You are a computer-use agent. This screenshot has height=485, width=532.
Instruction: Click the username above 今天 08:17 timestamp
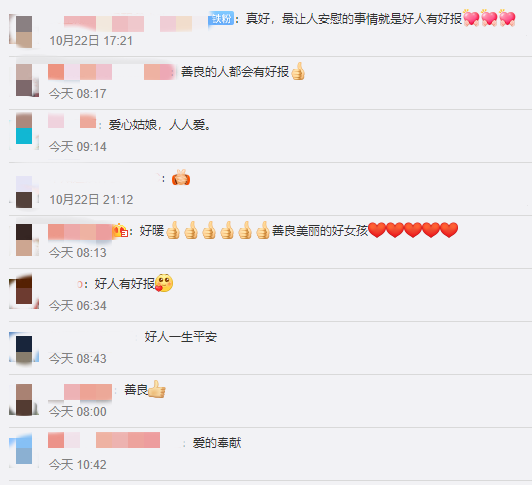coord(112,72)
